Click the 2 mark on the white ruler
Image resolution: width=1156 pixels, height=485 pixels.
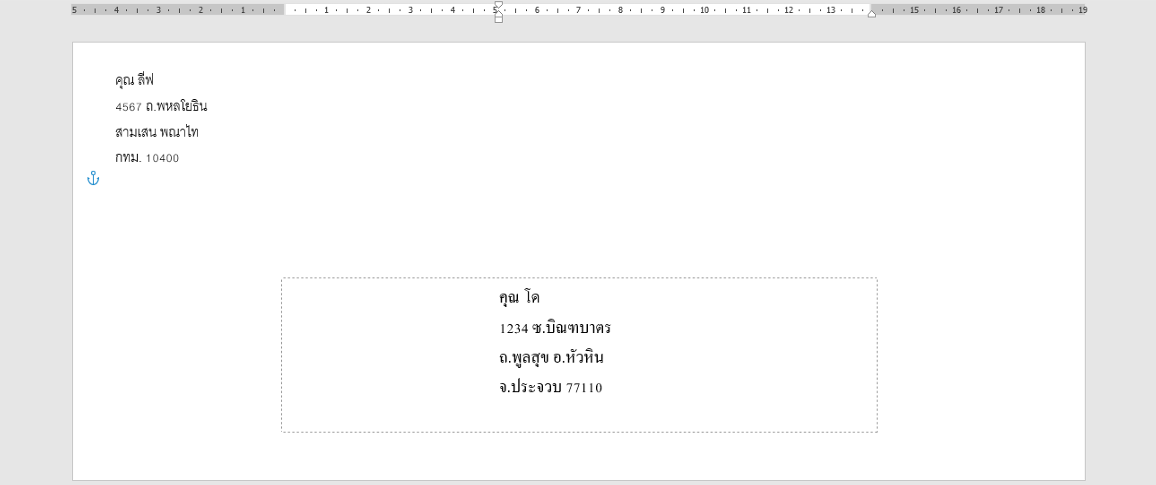coord(368,10)
